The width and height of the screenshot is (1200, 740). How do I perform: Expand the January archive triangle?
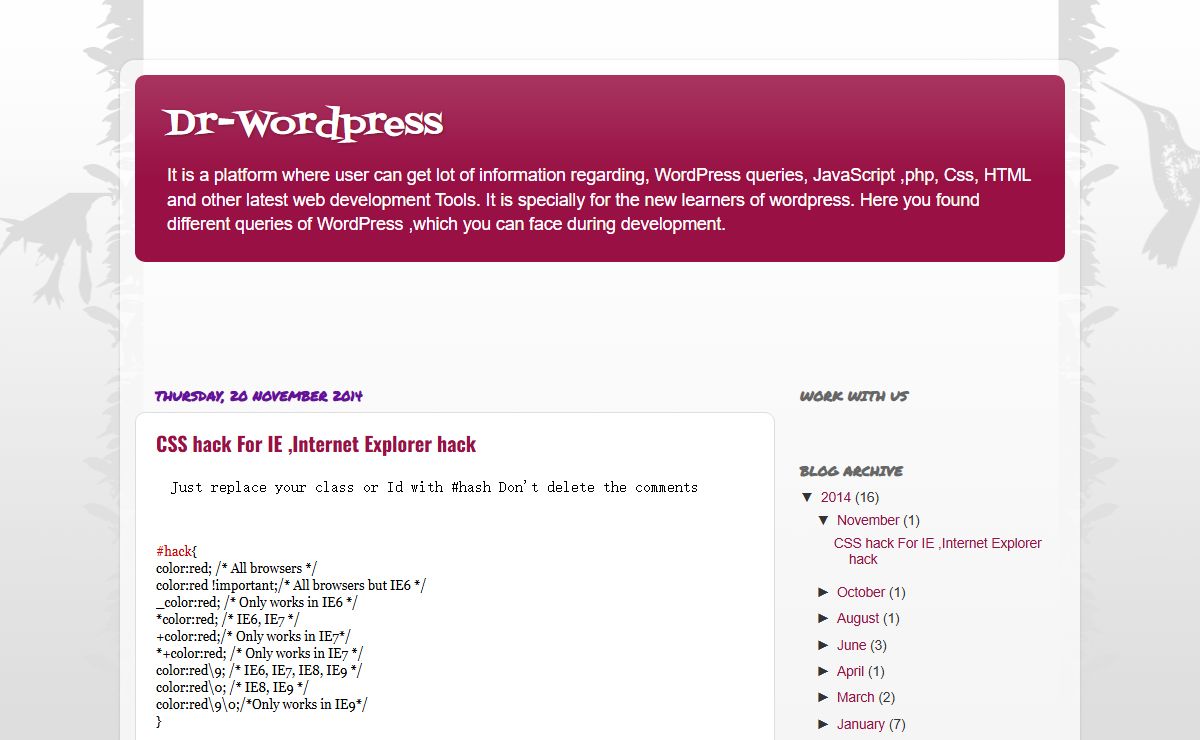click(x=824, y=724)
